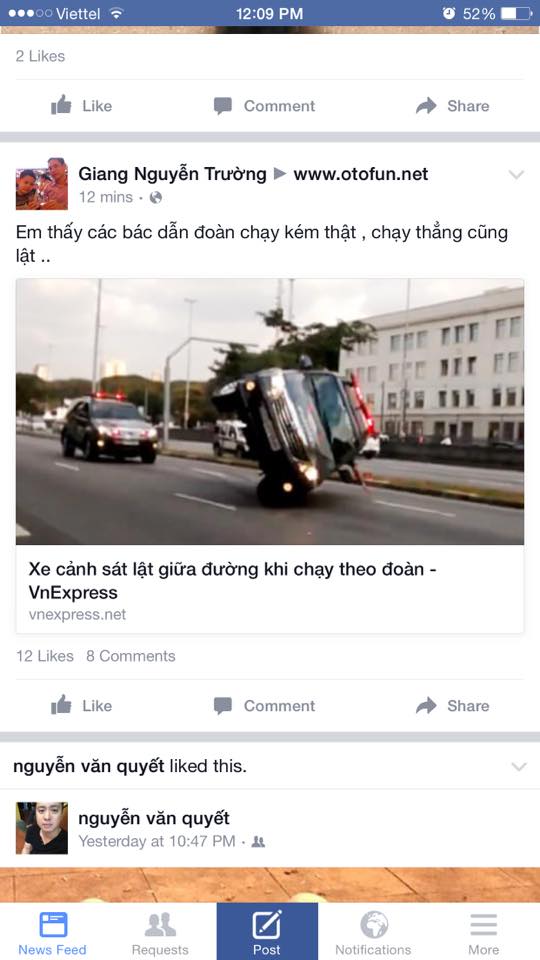Tap the Comment button under 2 Likes
Viewport: 540px width, 960px height.
264,105
